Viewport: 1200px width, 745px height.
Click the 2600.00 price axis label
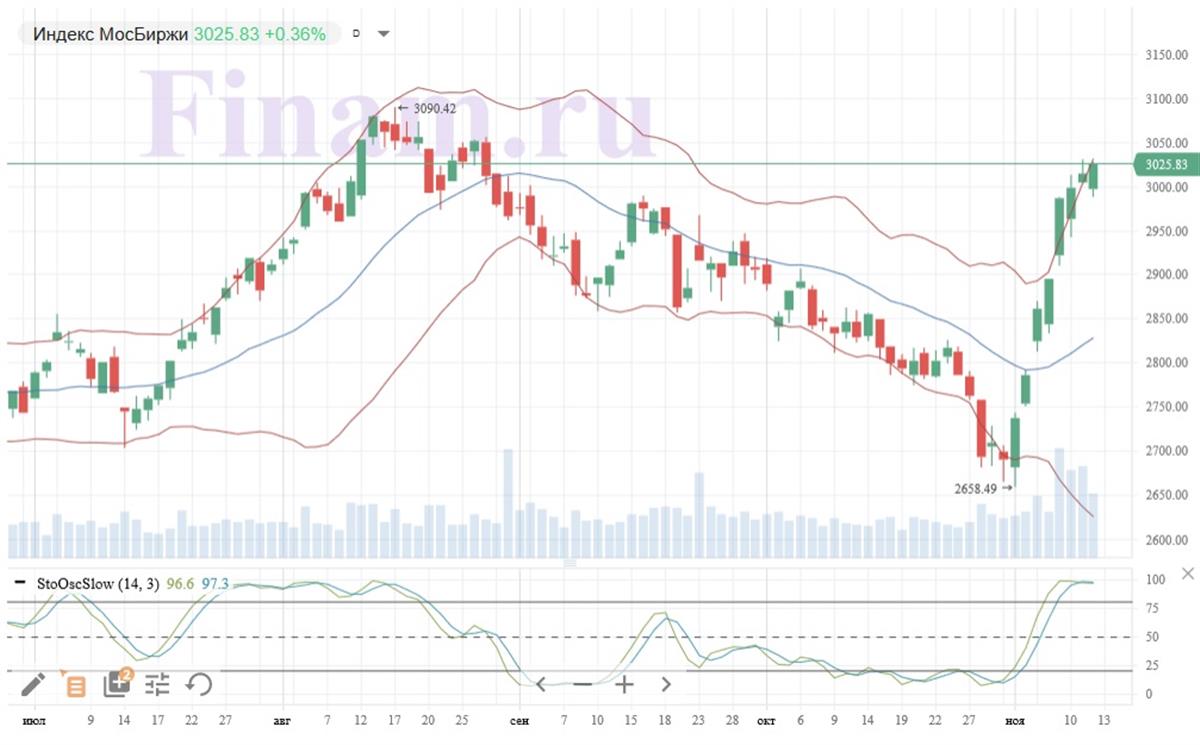pyautogui.click(x=1167, y=541)
